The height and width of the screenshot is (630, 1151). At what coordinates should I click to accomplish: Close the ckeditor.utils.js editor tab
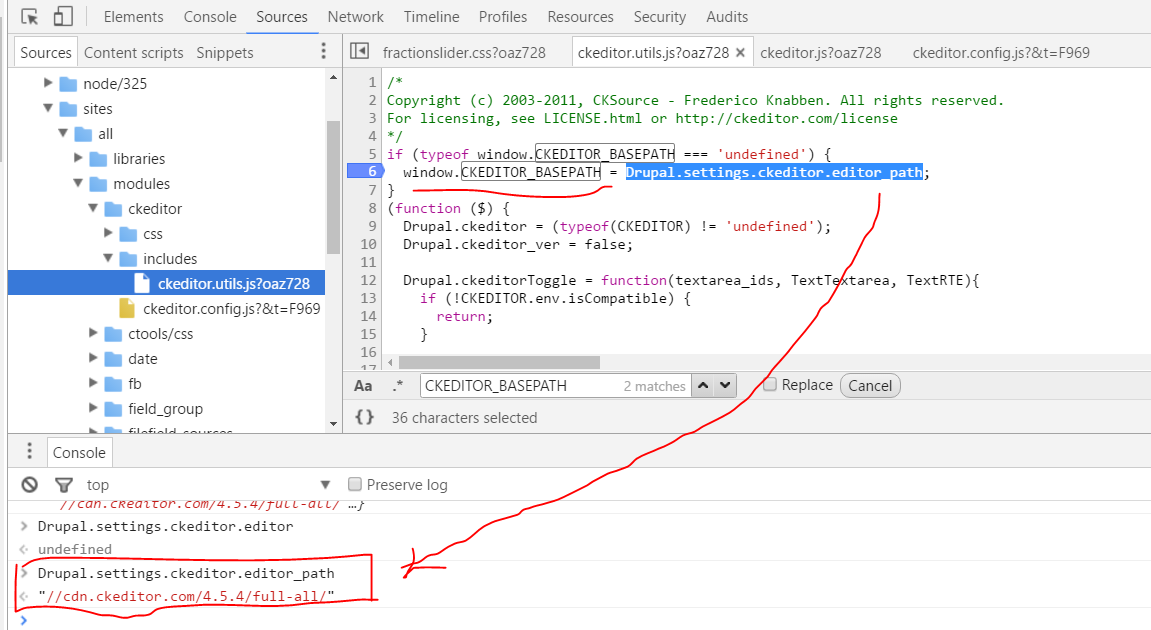coord(740,53)
